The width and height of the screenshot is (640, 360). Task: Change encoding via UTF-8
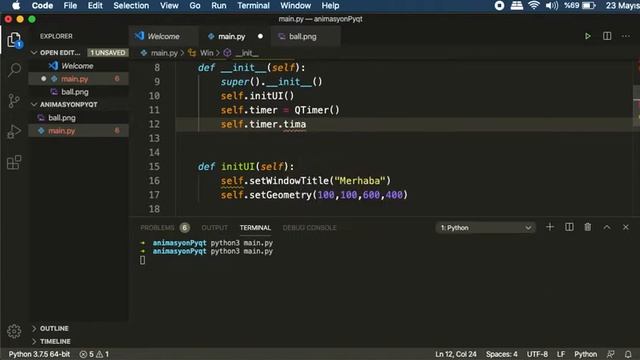coord(537,354)
